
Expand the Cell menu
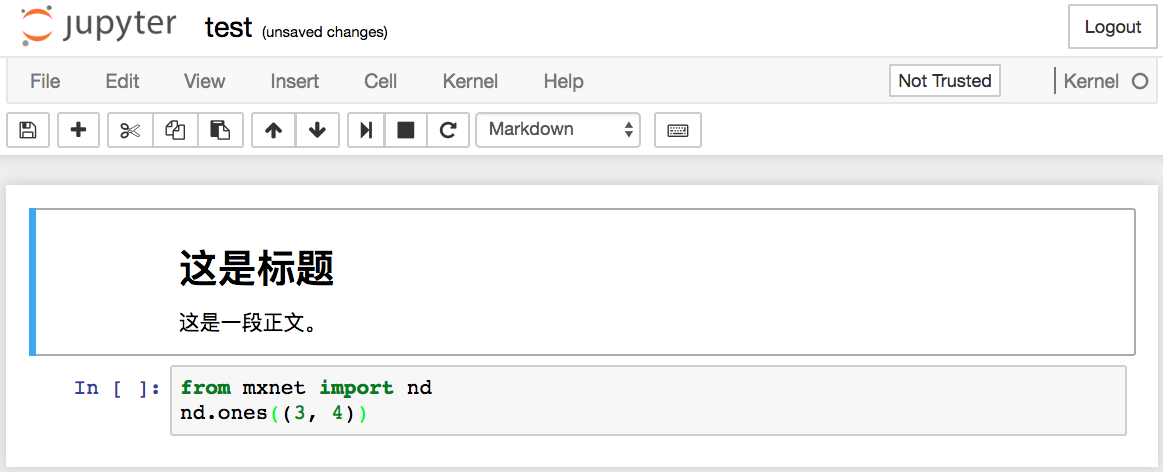[380, 81]
